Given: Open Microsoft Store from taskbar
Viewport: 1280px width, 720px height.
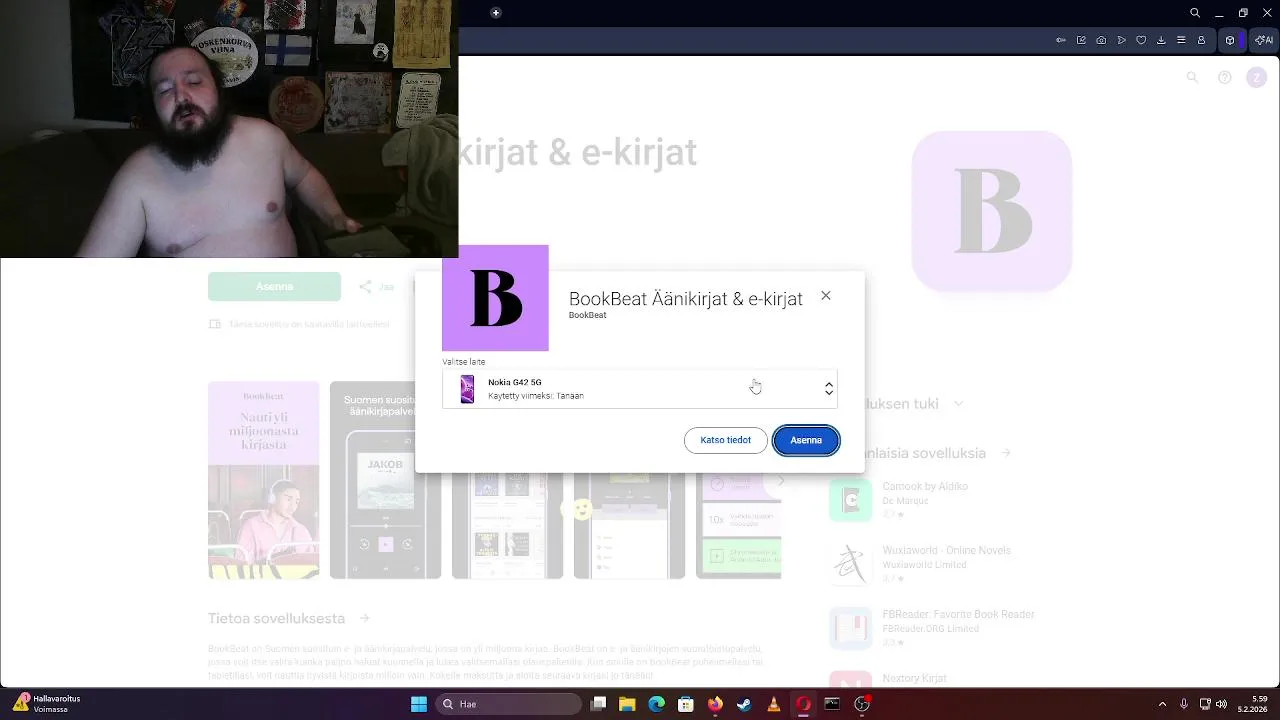Looking at the screenshot, I should coord(686,704).
